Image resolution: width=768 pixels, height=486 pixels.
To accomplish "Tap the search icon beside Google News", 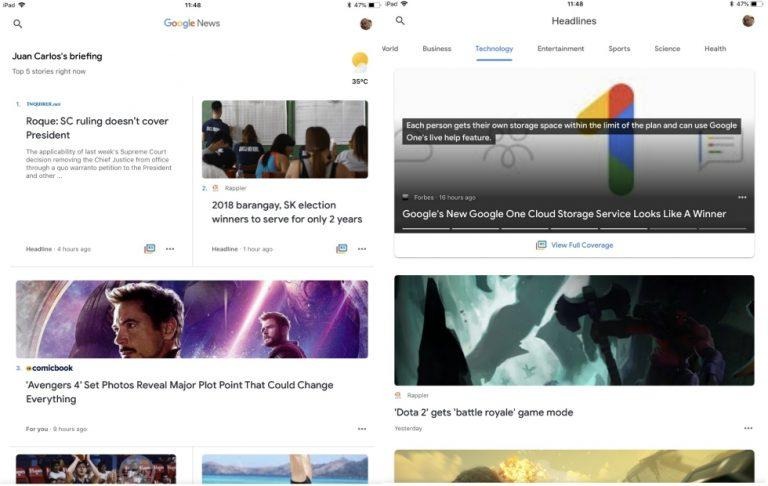I will 18,24.
